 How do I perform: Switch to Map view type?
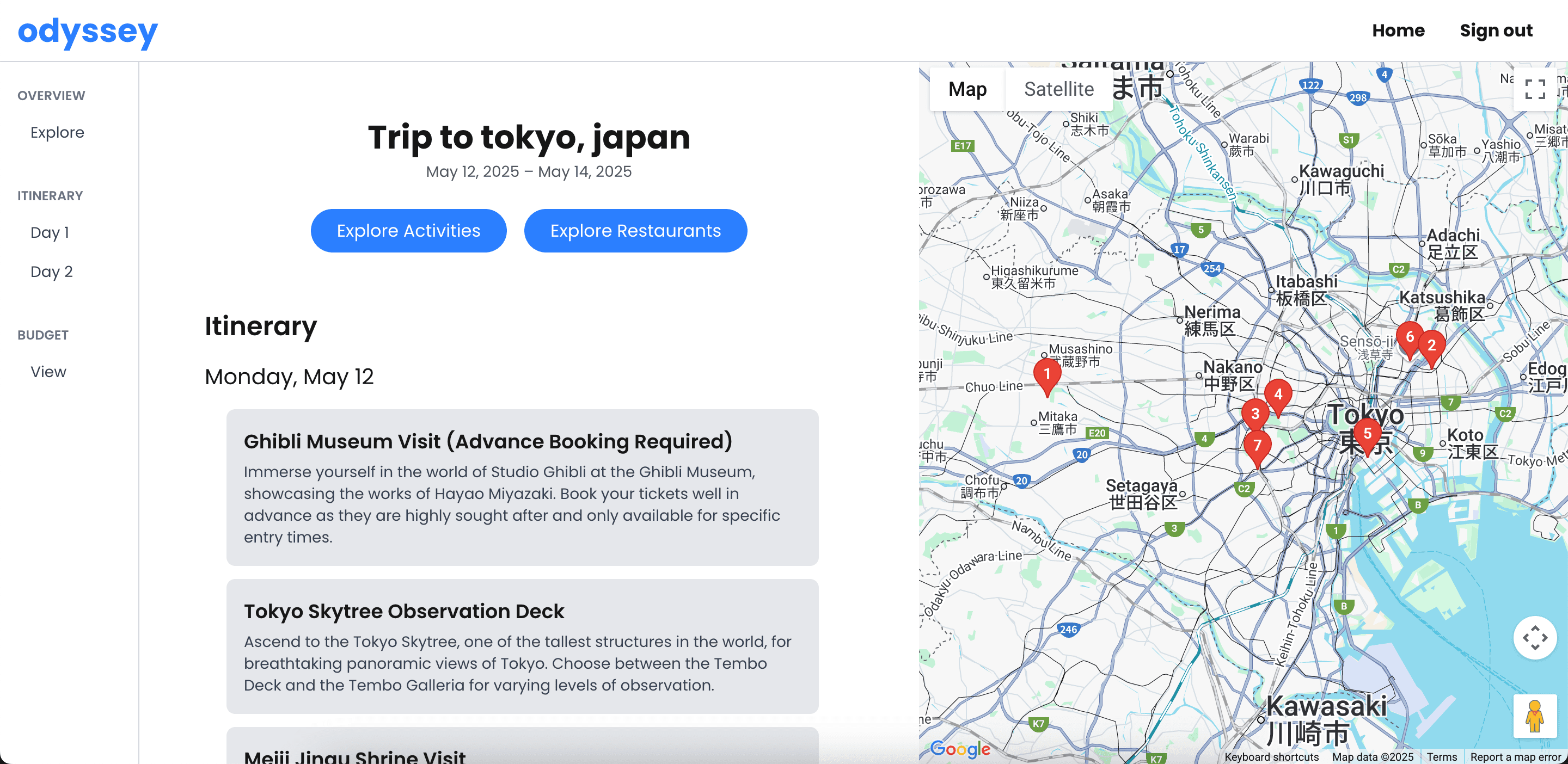point(967,89)
